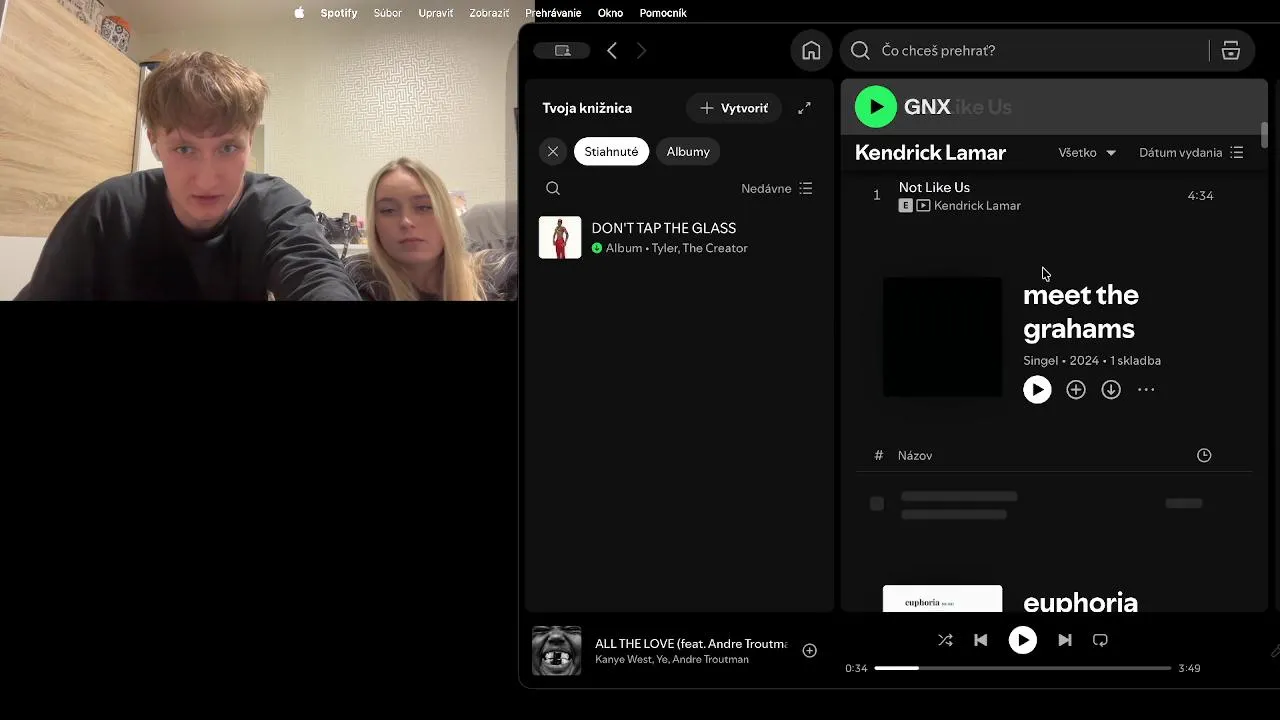Open the Pomocník menu

tap(663, 13)
